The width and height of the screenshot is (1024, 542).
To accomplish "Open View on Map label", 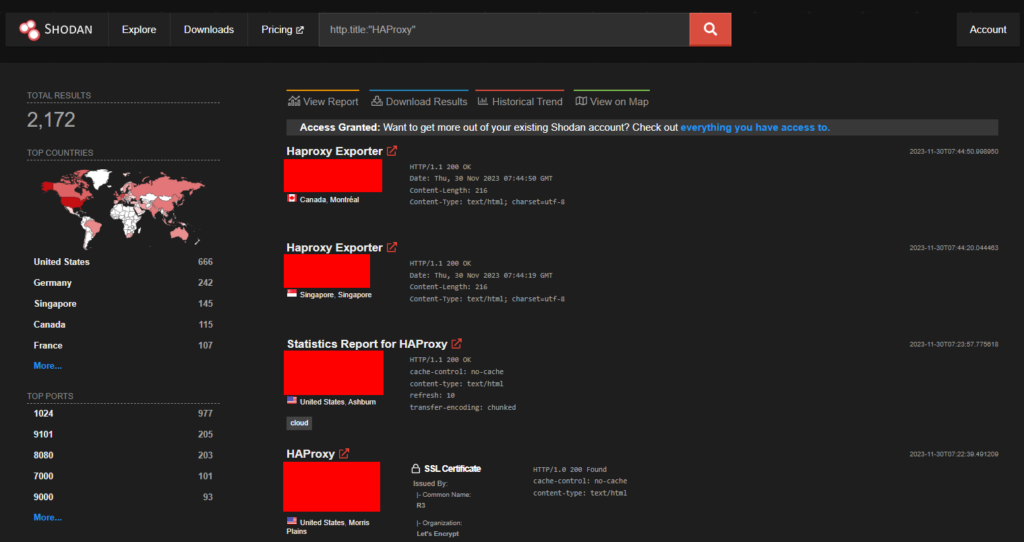I will [619, 101].
